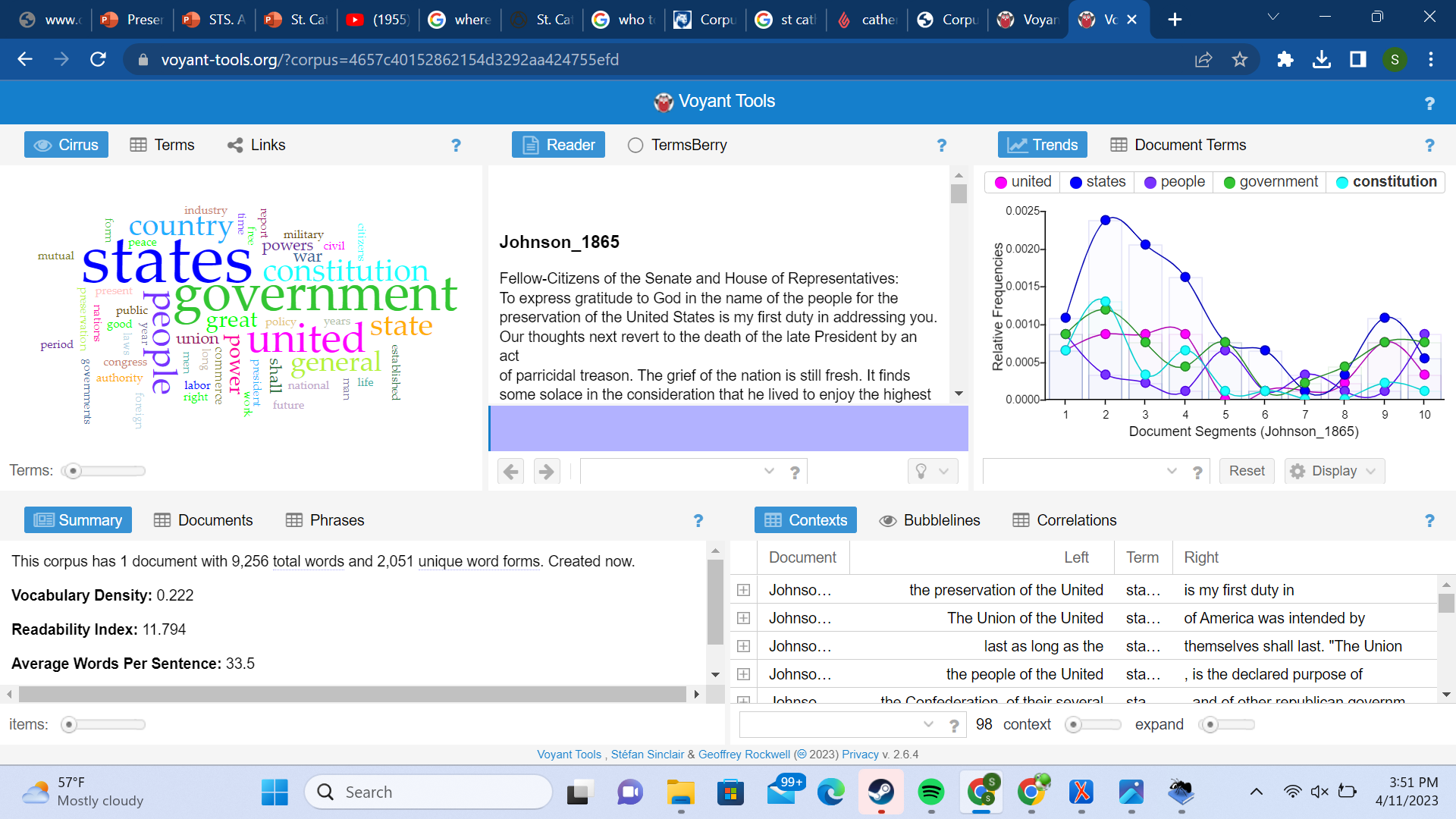Select the Links panel icon
The image size is (1456, 819).
[x=235, y=145]
